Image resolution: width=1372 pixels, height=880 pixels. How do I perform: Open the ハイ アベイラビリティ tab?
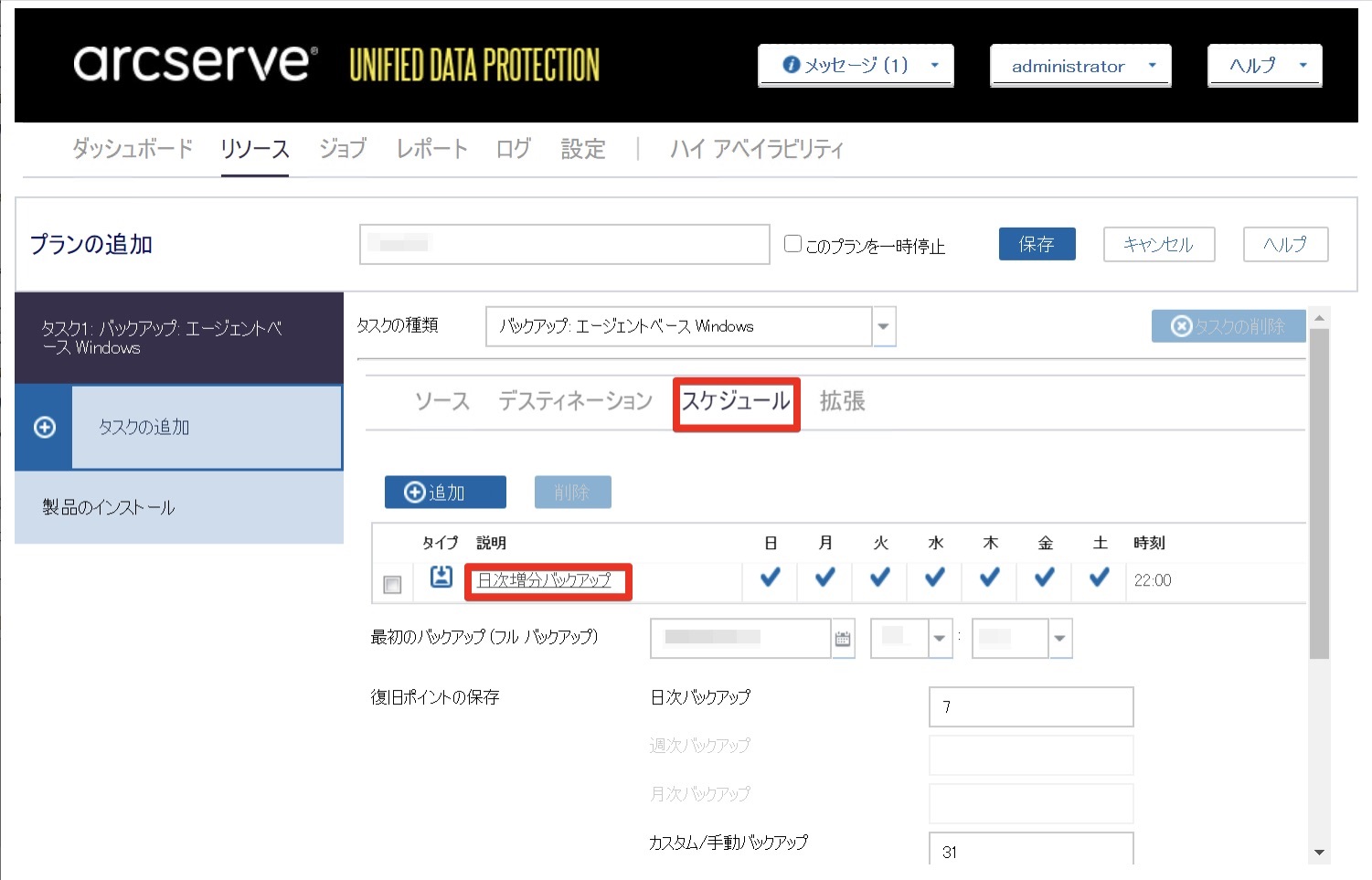tap(757, 148)
